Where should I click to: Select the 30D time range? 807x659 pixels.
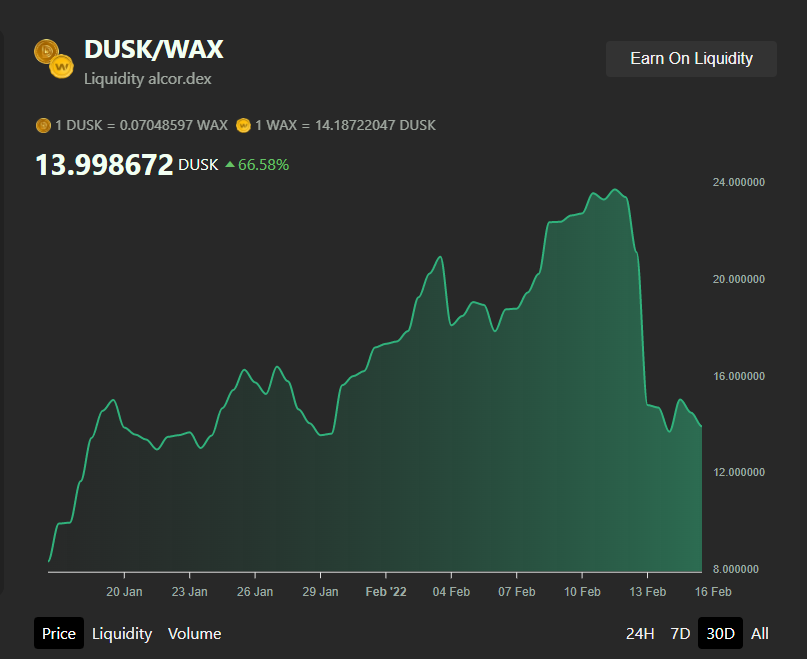pyautogui.click(x=720, y=633)
